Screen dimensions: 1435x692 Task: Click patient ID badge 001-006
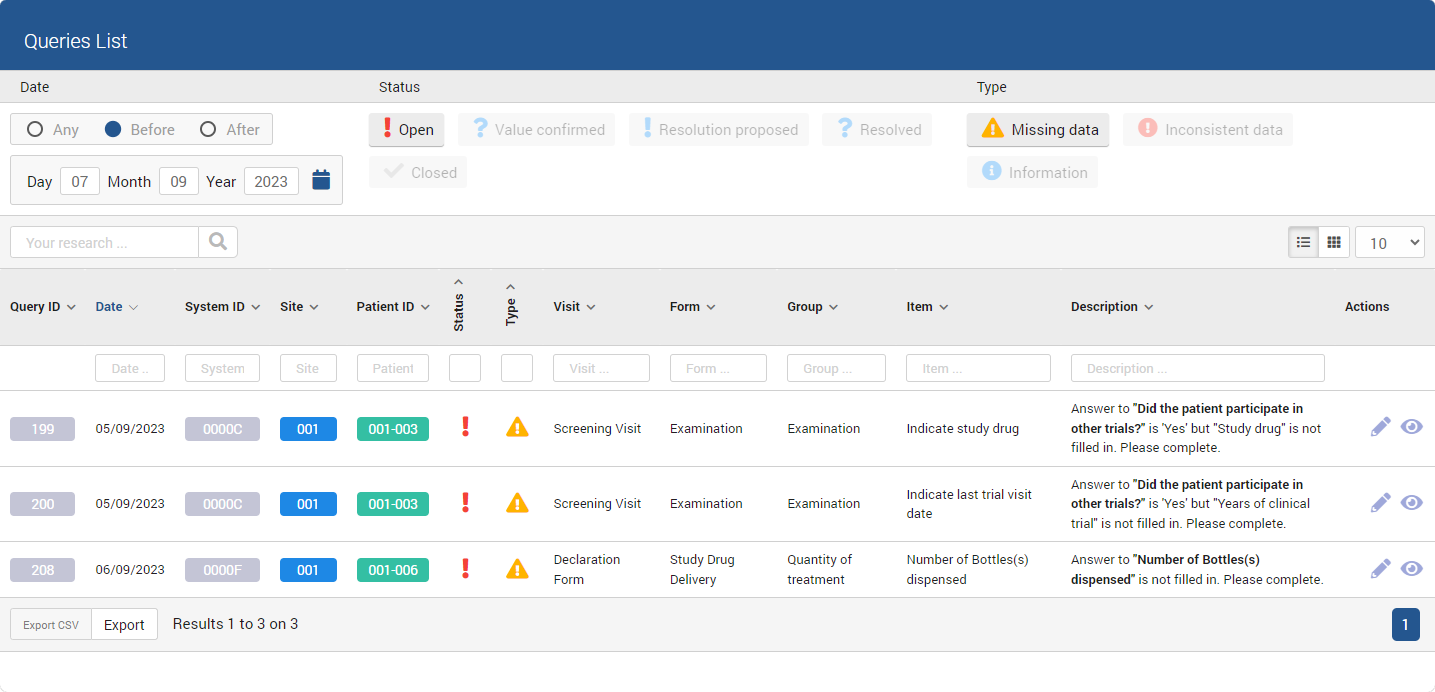coord(393,569)
